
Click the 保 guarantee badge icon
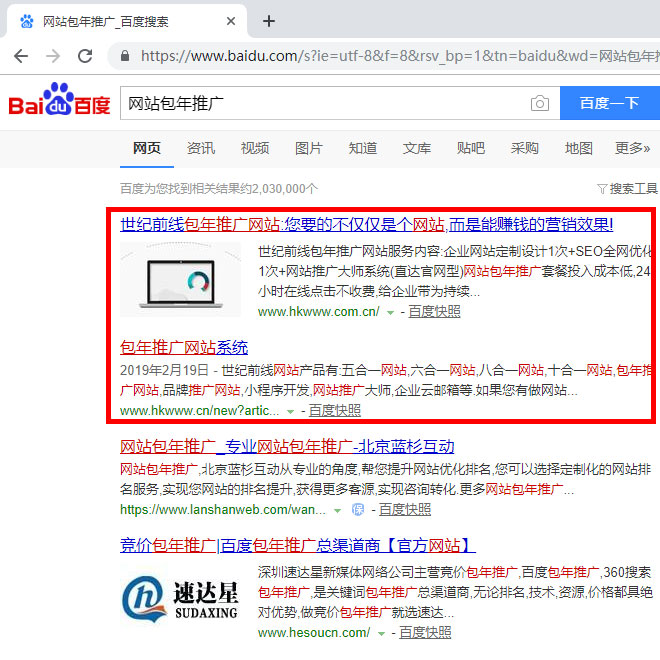358,510
